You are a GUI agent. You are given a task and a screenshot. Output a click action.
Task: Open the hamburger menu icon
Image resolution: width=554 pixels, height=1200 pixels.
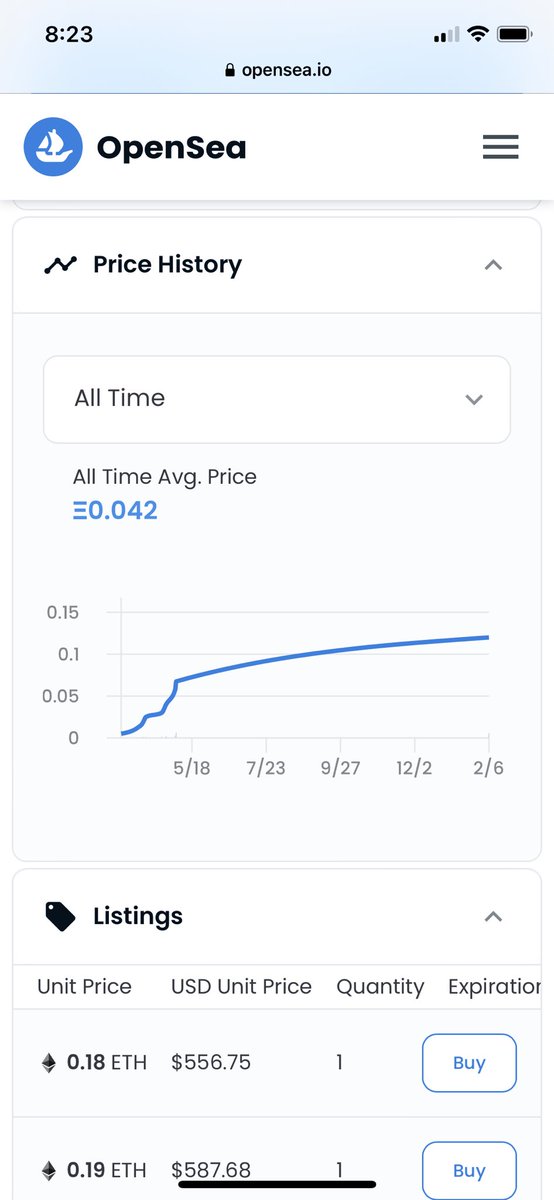(500, 147)
